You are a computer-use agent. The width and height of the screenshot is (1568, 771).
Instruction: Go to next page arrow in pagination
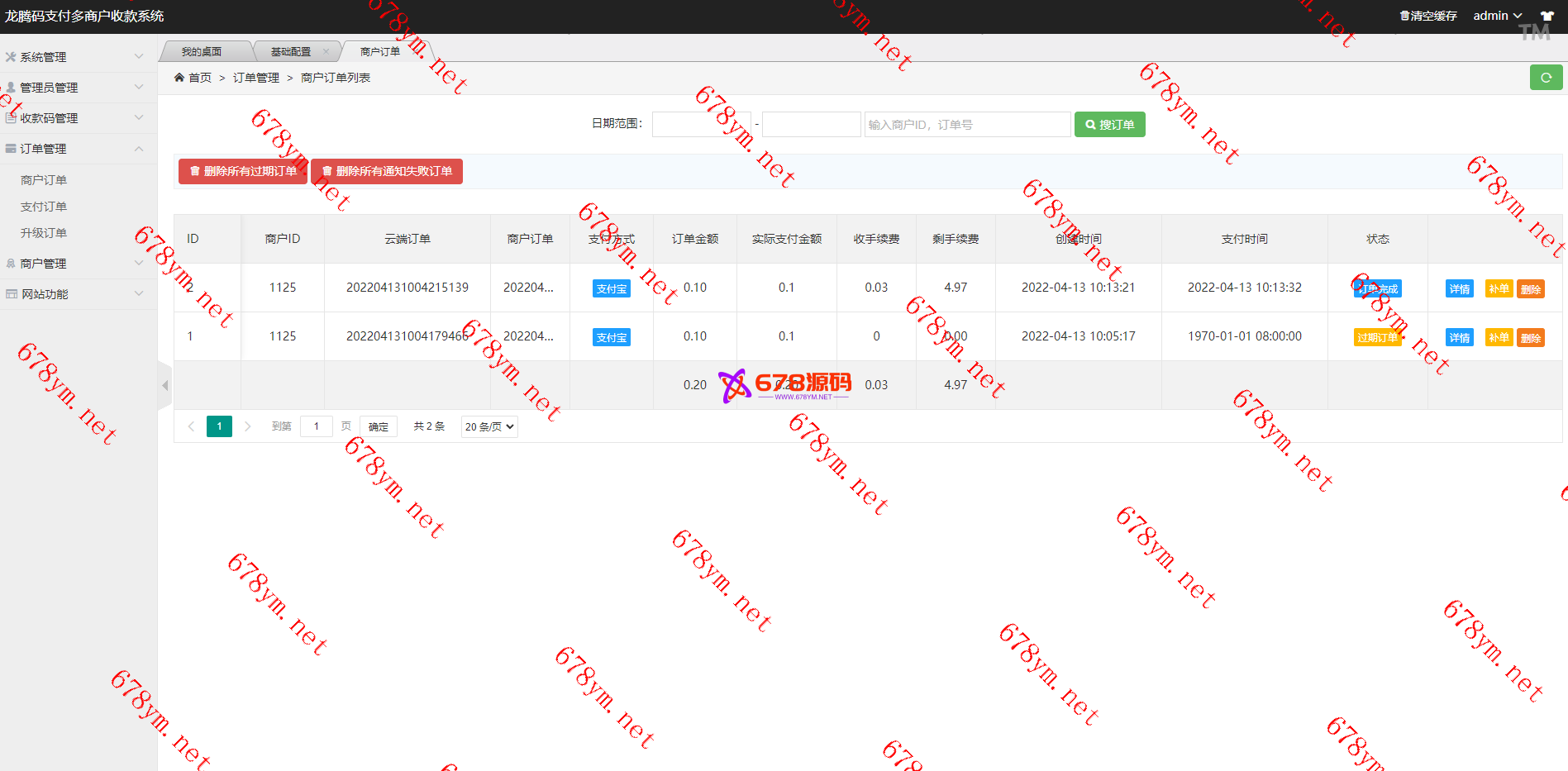(247, 426)
